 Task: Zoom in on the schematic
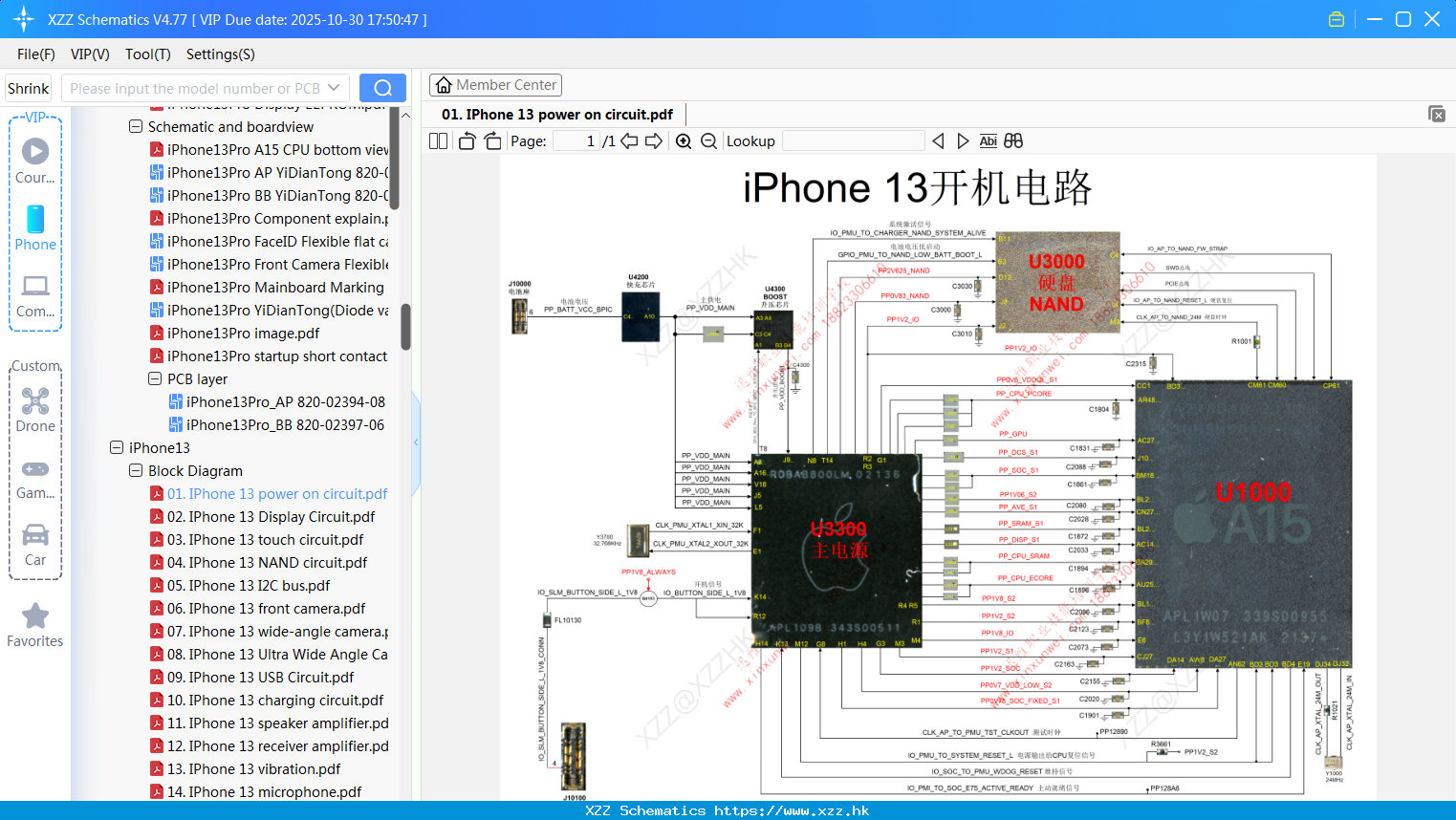point(684,140)
